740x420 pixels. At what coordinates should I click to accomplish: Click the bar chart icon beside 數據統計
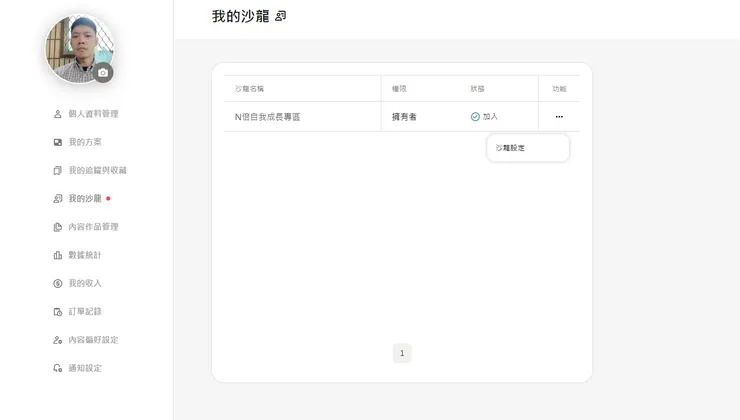(58, 255)
